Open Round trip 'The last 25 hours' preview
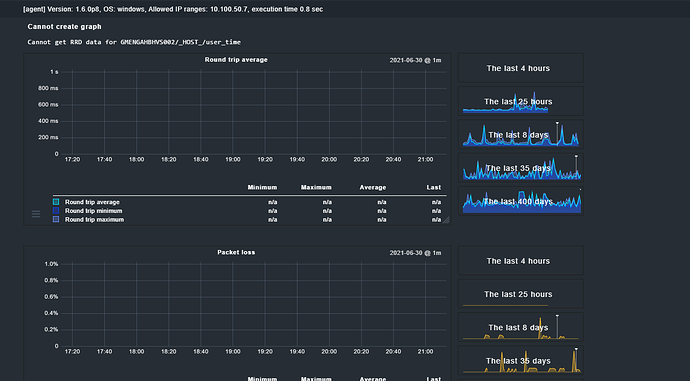The height and width of the screenshot is (381, 690). tap(521, 101)
